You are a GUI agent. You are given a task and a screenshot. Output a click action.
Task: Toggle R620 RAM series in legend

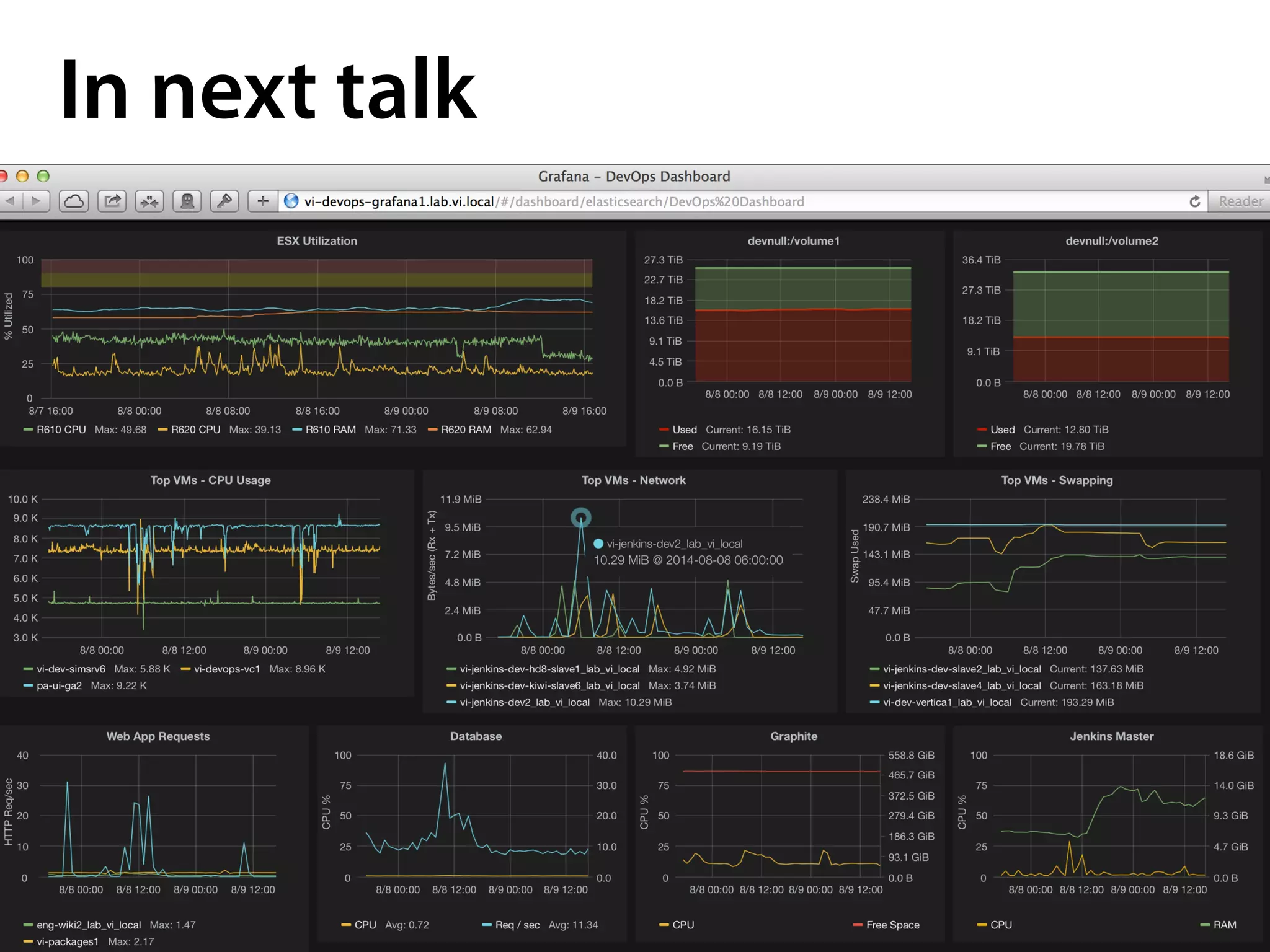point(466,430)
